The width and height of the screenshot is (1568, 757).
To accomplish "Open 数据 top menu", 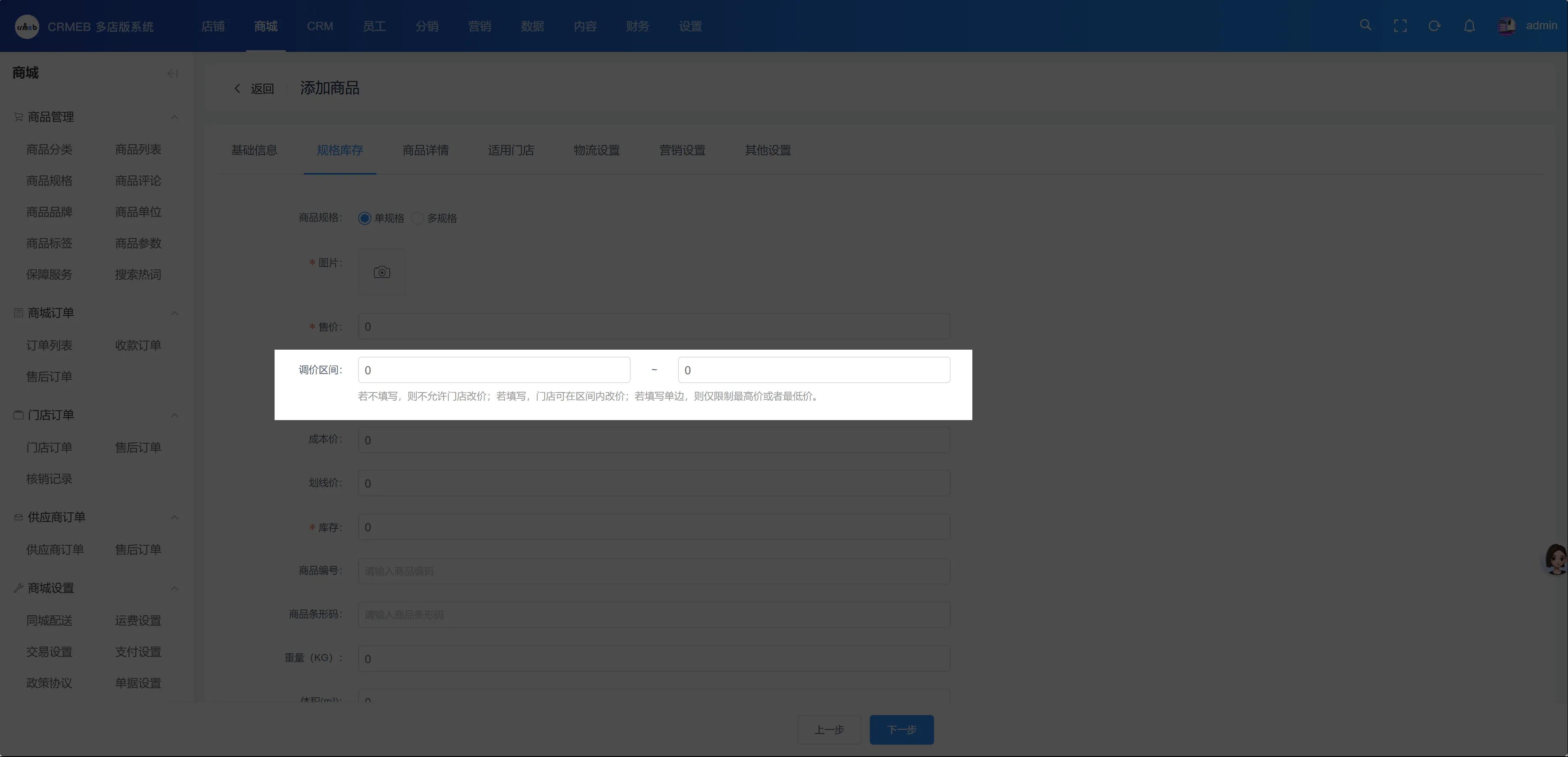I will coord(533,26).
